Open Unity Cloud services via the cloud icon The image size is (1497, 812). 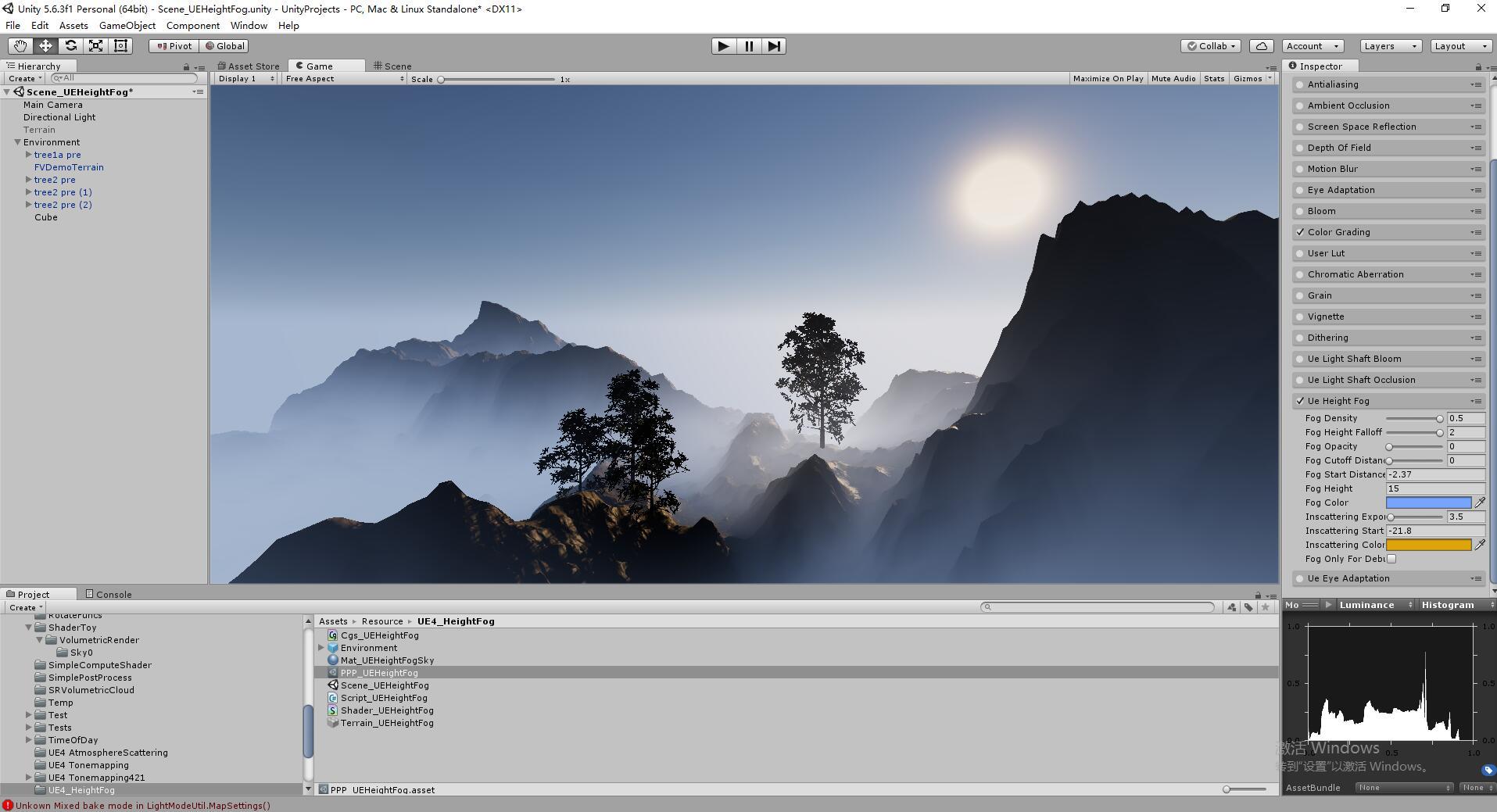1260,46
